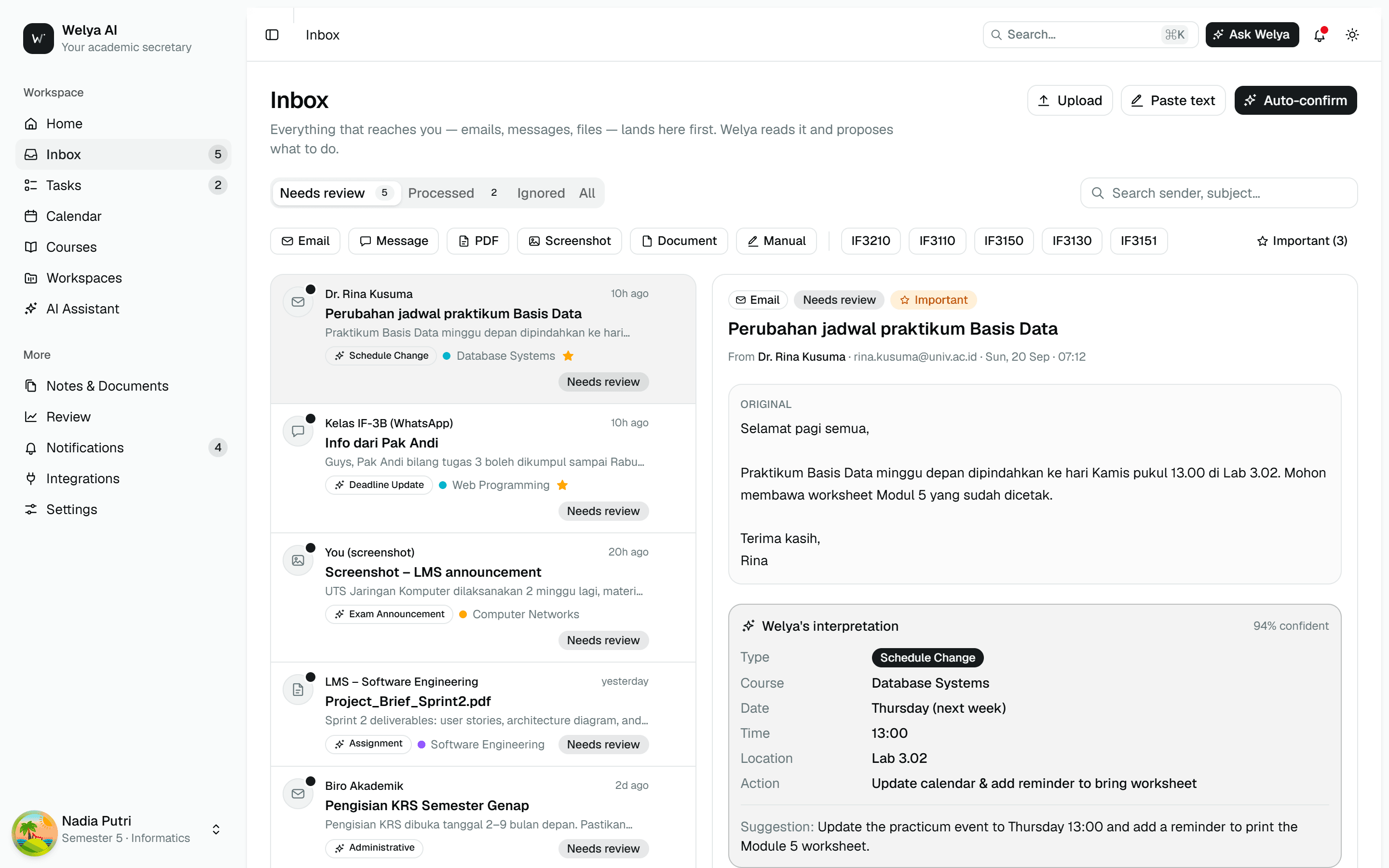This screenshot has width=1389, height=868.
Task: Click the star on the Web Programming item
Action: pos(562,485)
